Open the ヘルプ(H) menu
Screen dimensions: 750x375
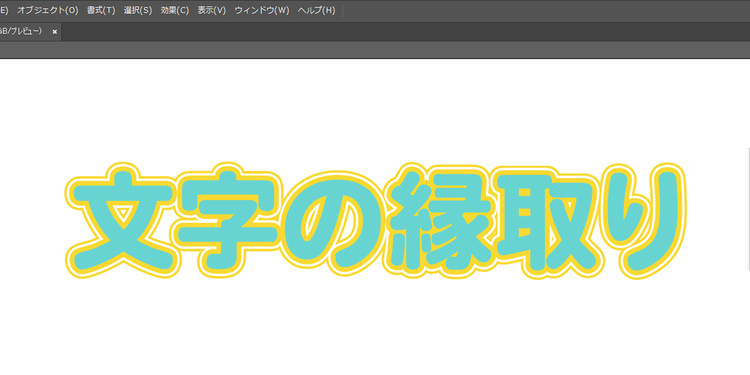[x=316, y=11]
